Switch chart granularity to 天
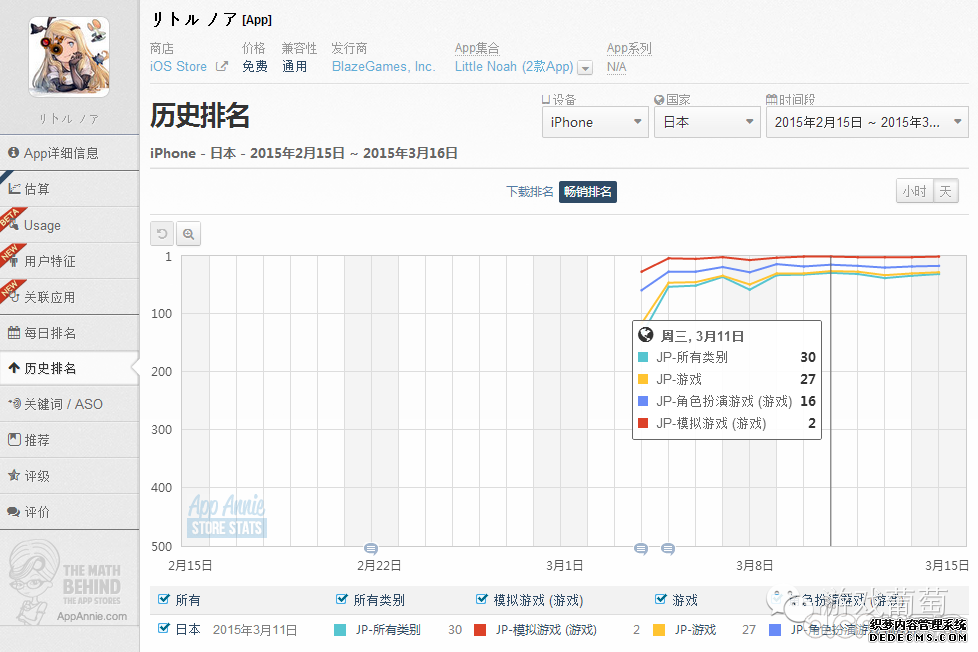The image size is (978, 652). [x=946, y=191]
